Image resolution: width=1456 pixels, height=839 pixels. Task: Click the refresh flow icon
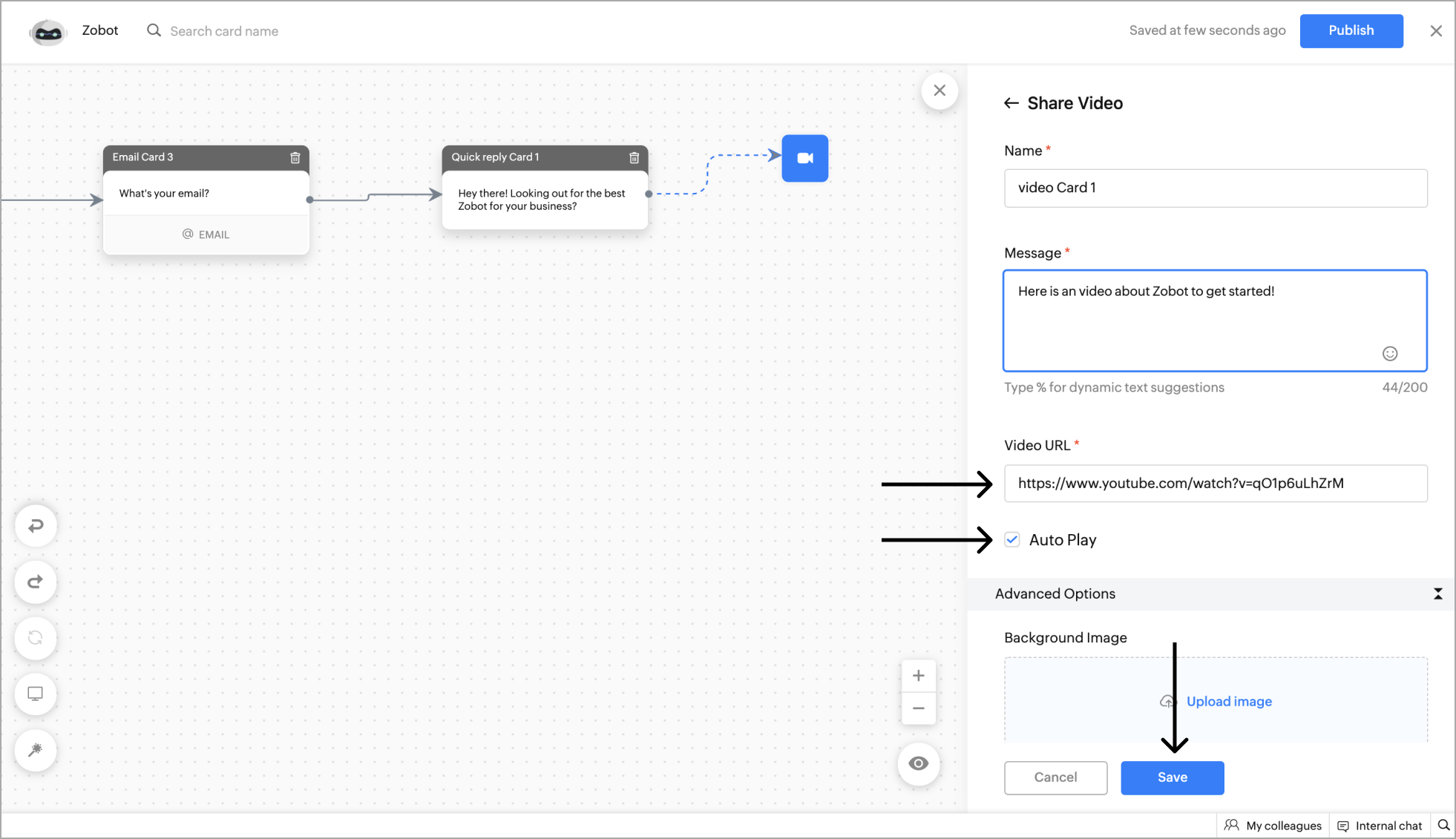pos(35,638)
